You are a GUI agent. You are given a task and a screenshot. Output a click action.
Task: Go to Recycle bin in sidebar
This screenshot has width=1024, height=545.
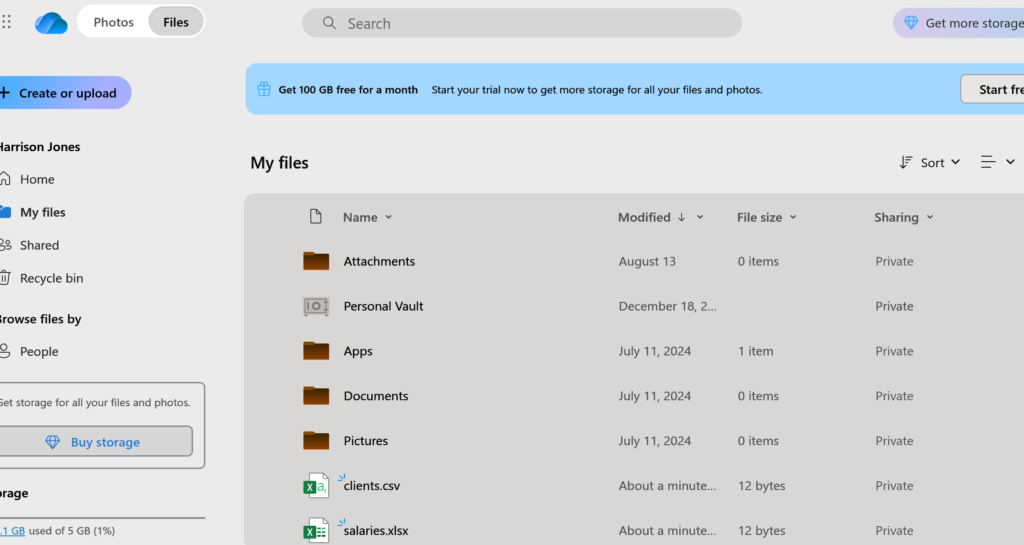[51, 278]
